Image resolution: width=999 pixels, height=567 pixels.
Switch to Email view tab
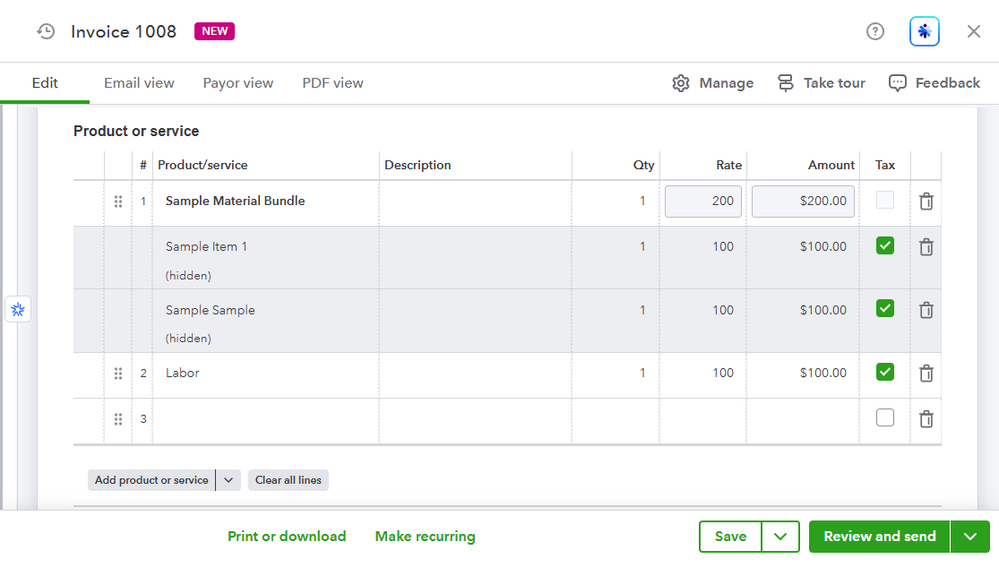[139, 83]
